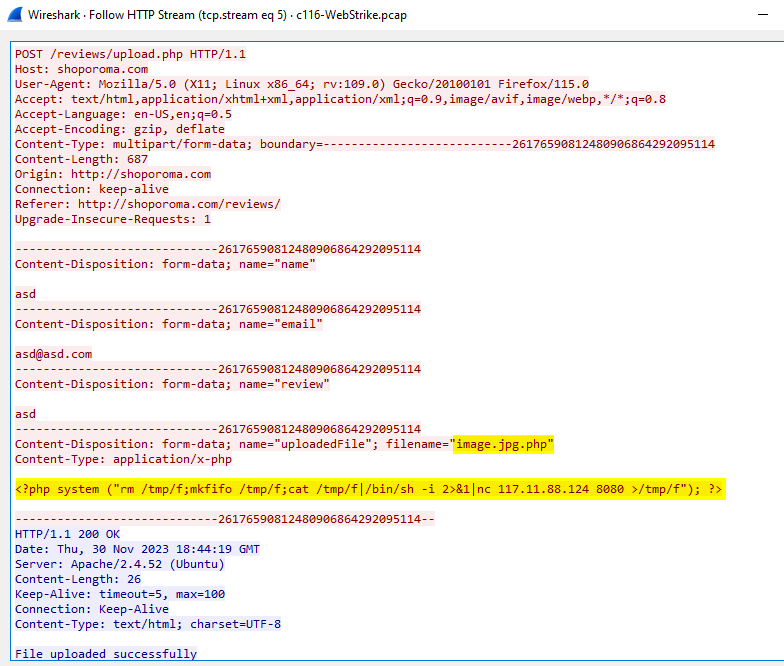Click the Accept: text/html header line
Viewport: 784px width, 666px height.
tap(340, 99)
